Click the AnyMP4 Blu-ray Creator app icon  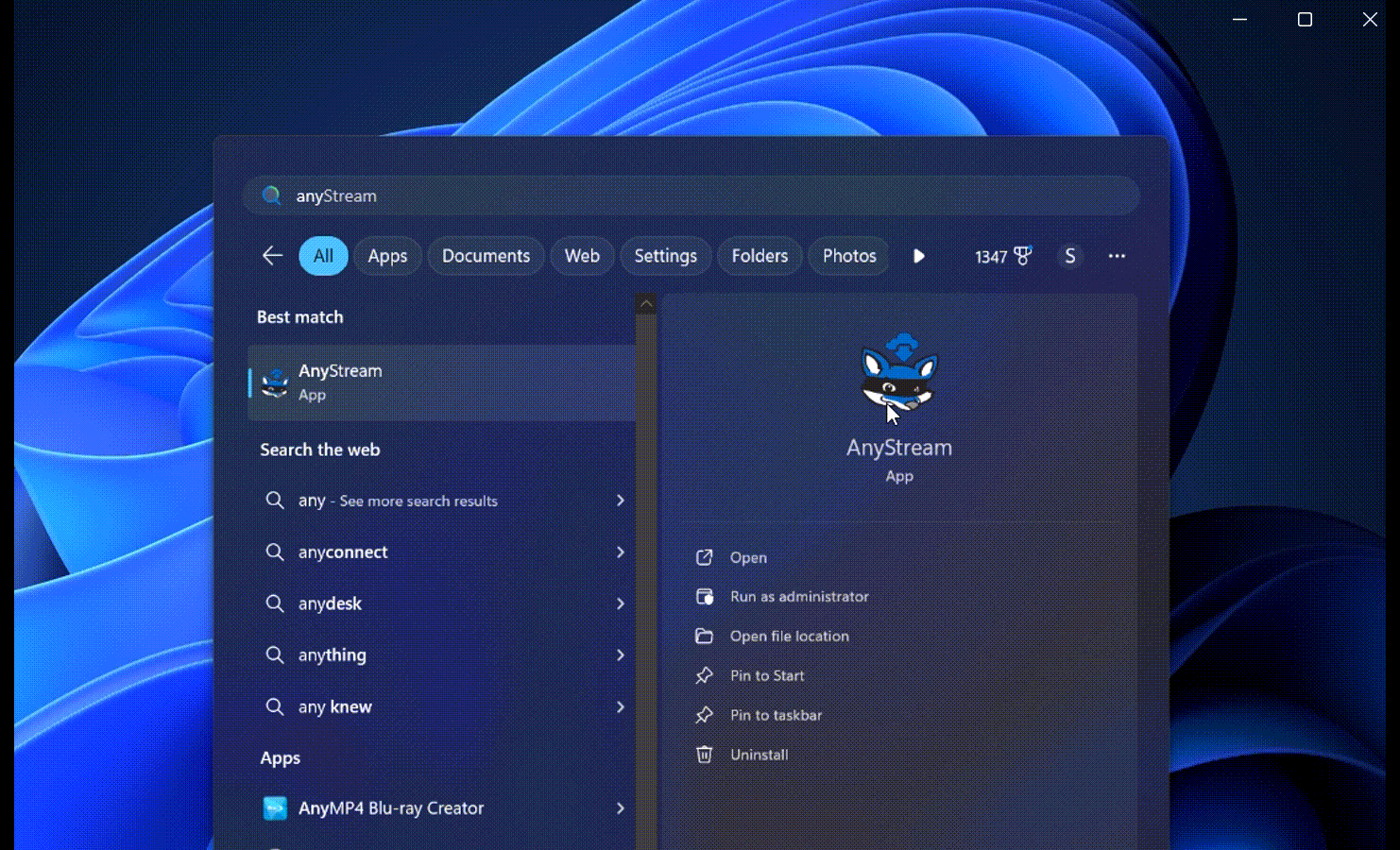[275, 808]
